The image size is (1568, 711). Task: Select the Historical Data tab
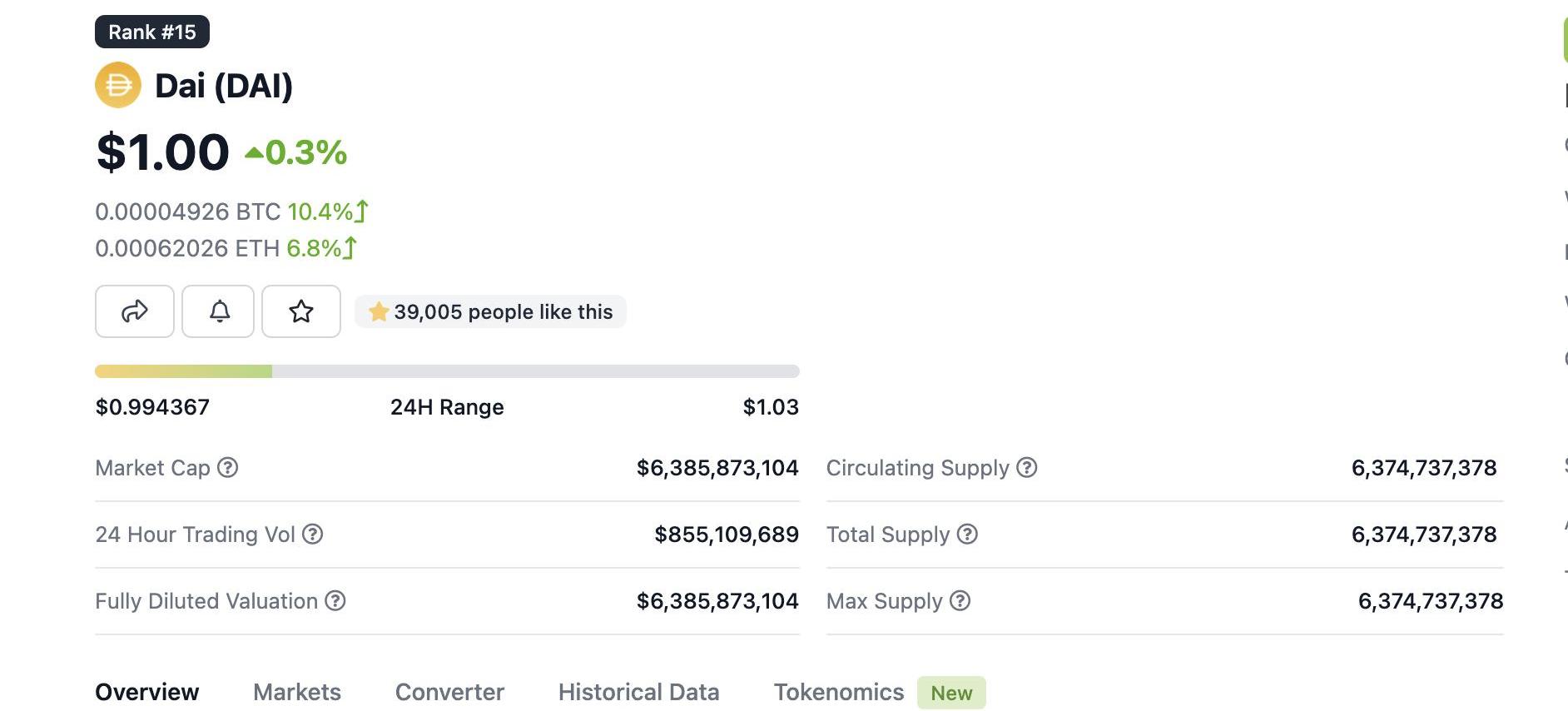[x=638, y=692]
